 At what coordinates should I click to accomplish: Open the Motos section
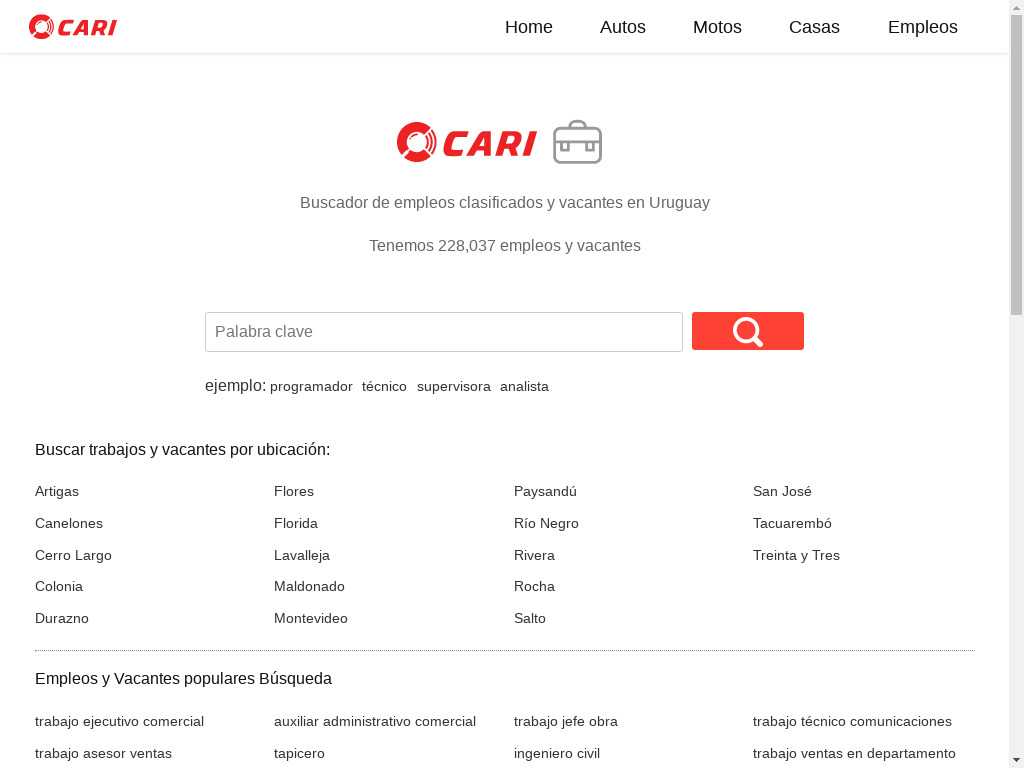pyautogui.click(x=717, y=27)
